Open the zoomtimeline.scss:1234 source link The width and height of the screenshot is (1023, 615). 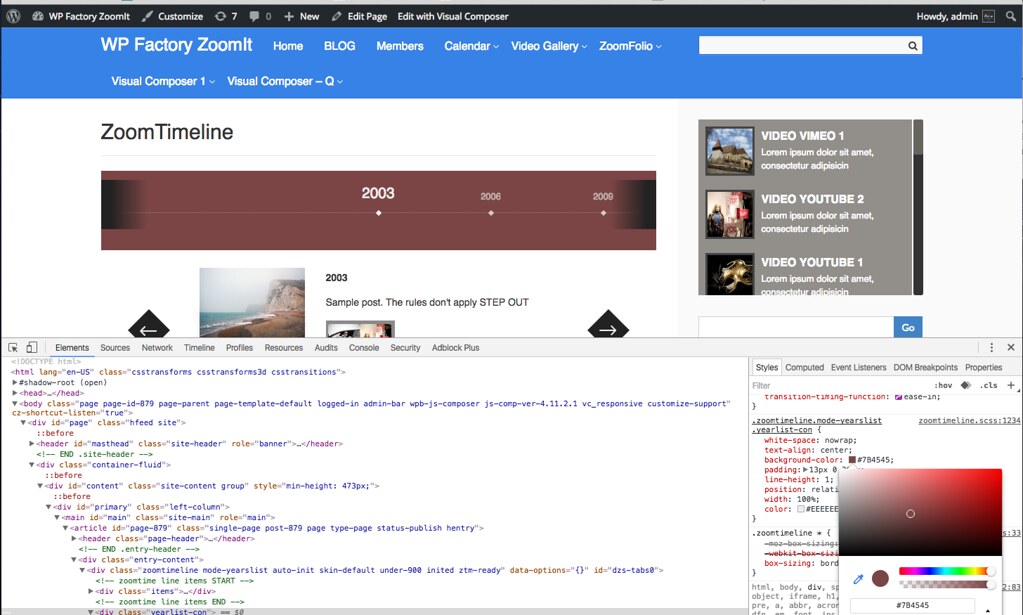point(968,421)
